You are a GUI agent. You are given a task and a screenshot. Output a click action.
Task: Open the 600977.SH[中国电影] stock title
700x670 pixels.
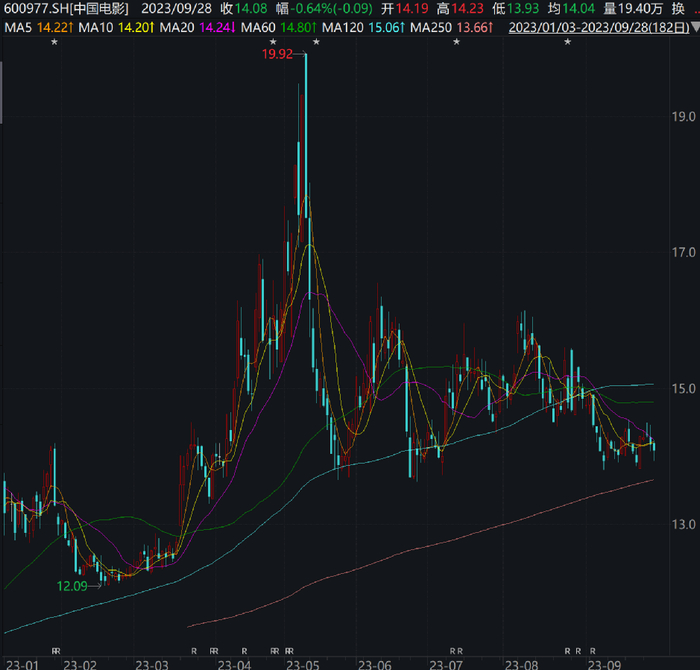(x=66, y=9)
